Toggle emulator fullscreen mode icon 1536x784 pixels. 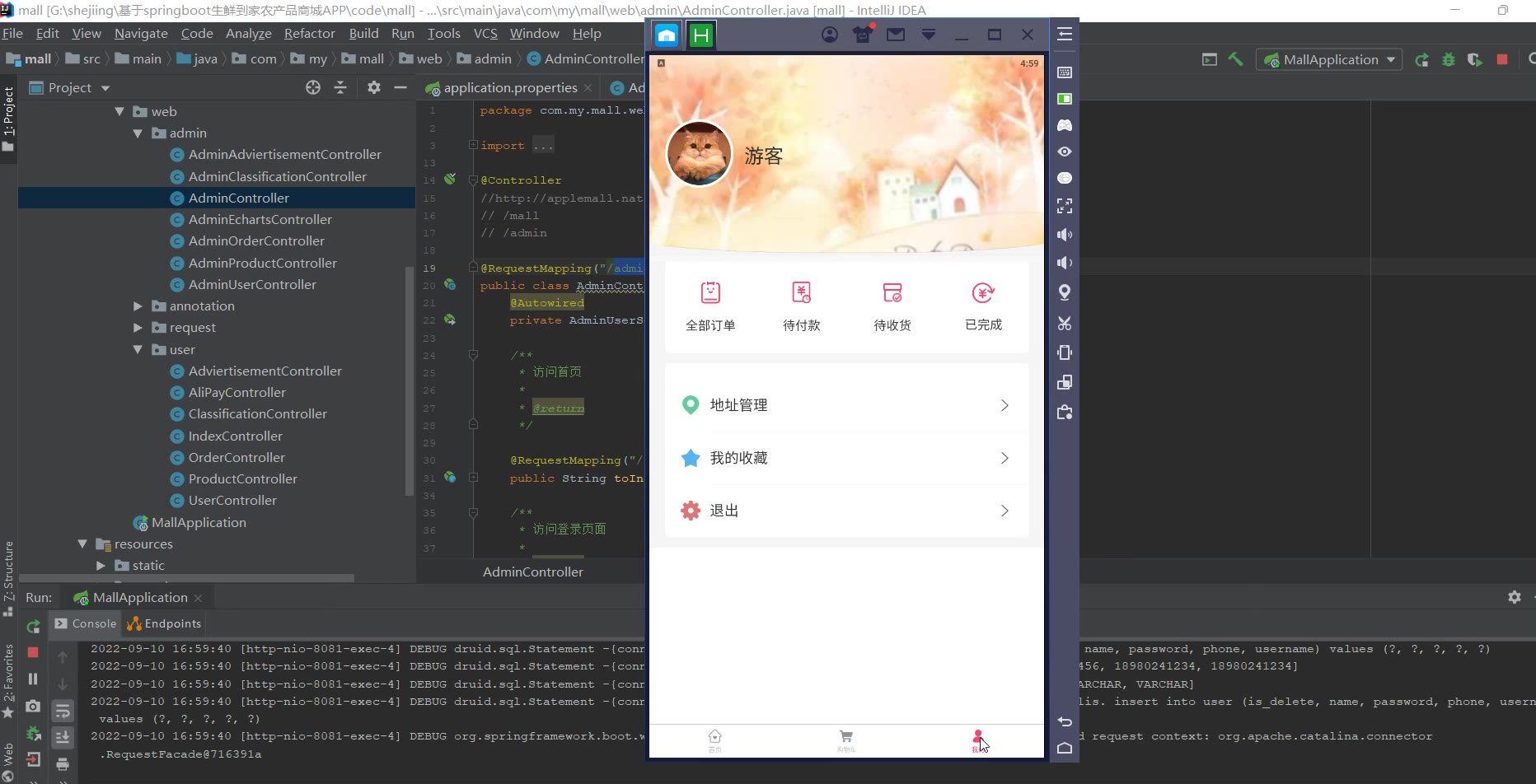pyautogui.click(x=1065, y=206)
